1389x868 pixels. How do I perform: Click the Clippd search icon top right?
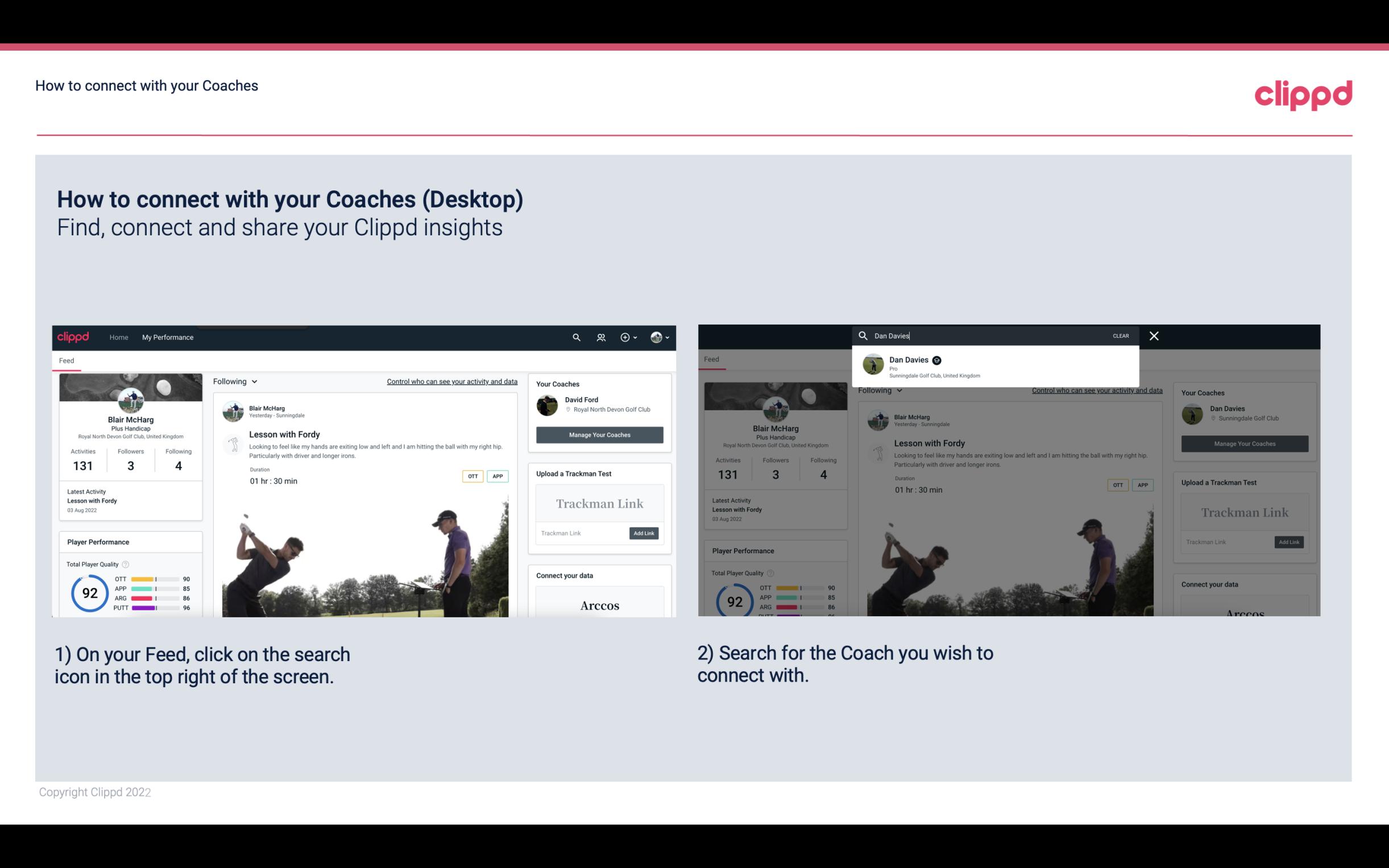(x=577, y=337)
